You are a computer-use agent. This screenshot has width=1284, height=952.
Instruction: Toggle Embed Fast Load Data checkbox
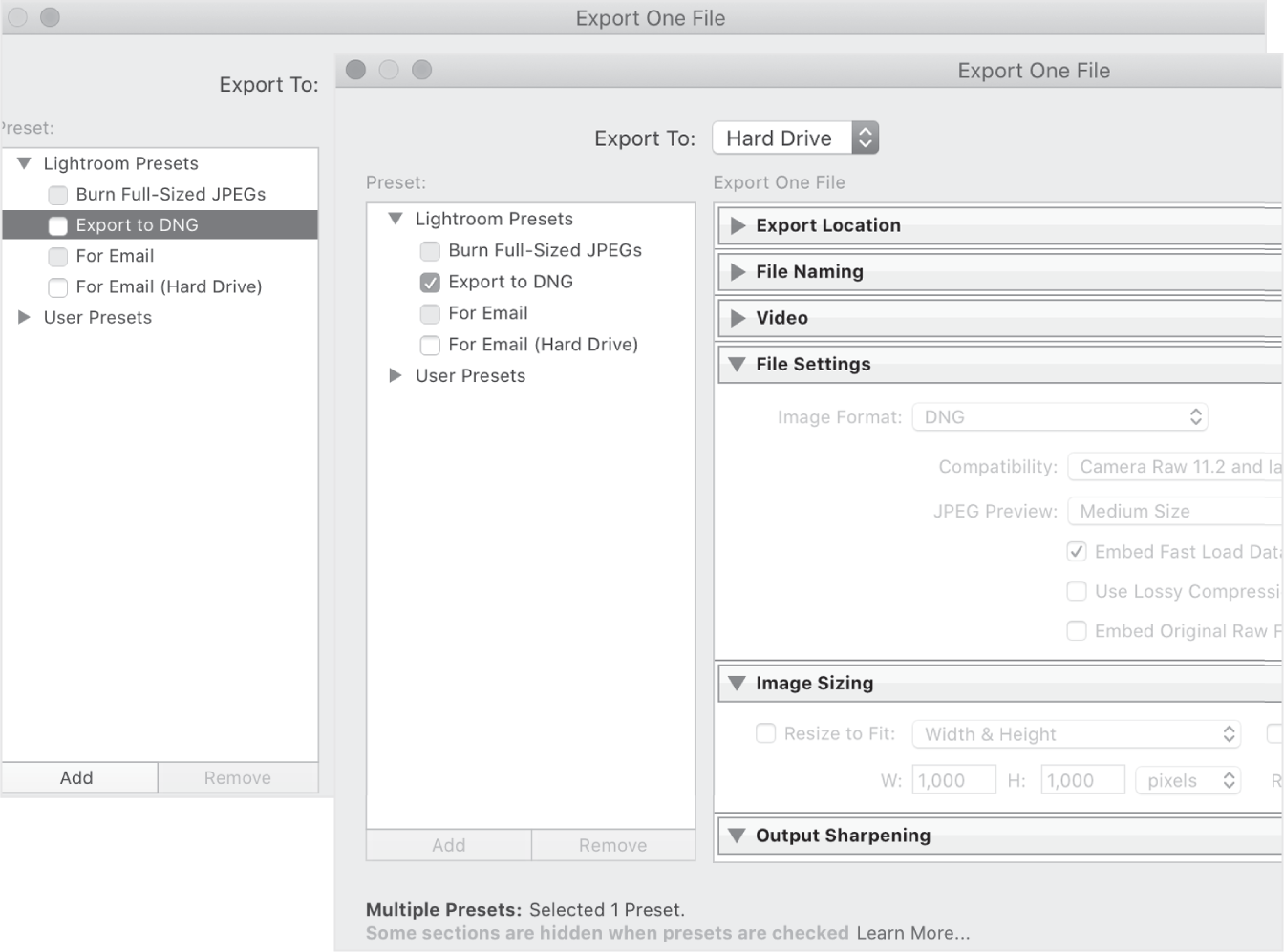(x=1077, y=551)
